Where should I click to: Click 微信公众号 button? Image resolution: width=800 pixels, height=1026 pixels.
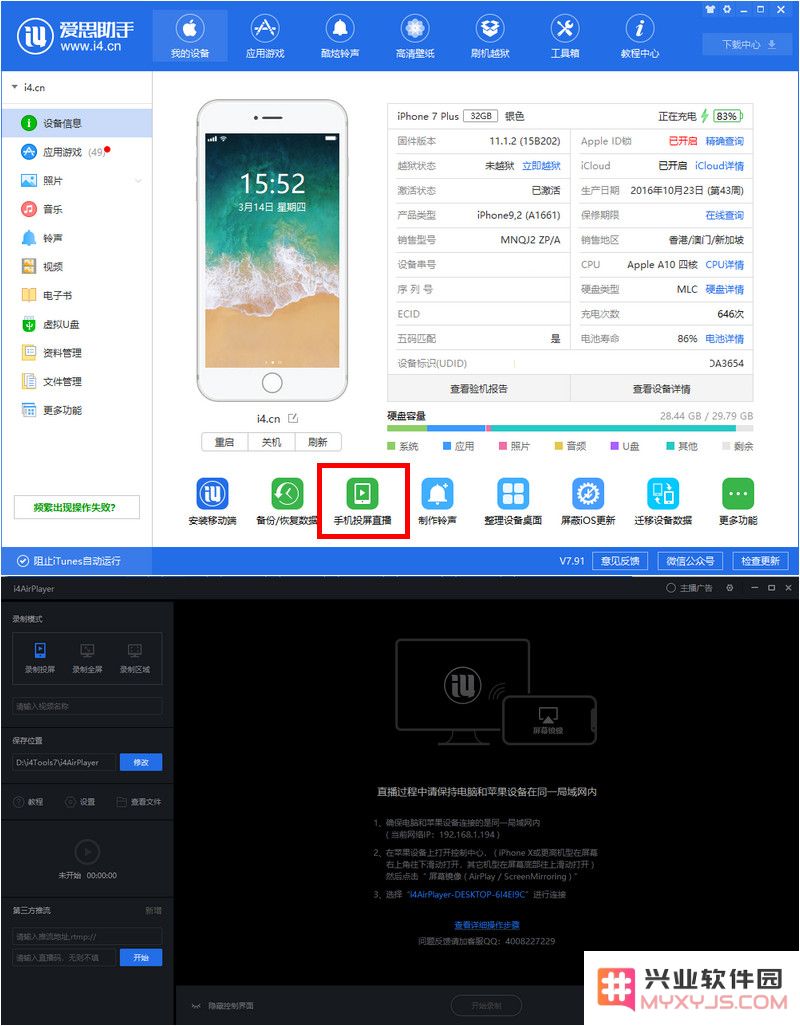pyautogui.click(x=689, y=561)
